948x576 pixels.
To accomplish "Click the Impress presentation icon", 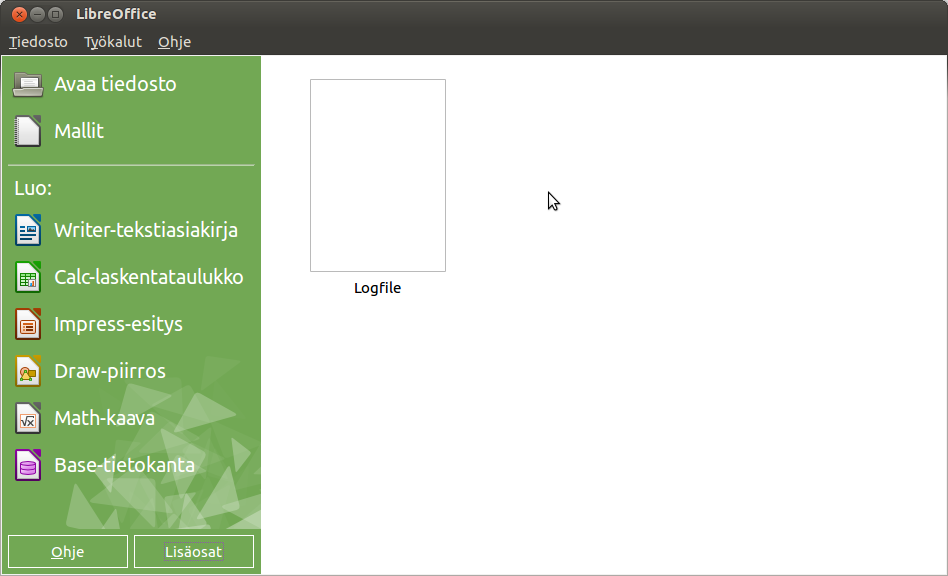I will click(28, 324).
